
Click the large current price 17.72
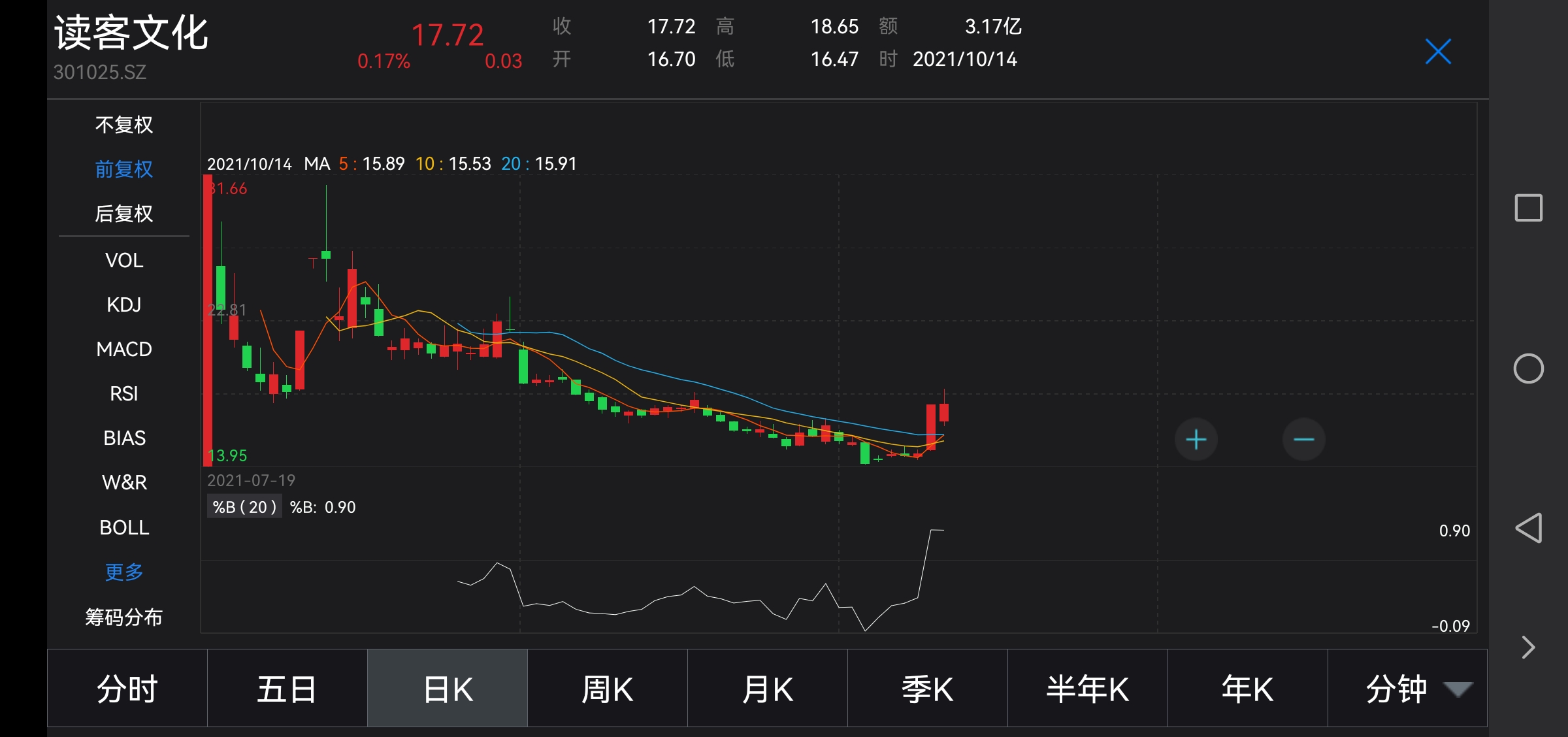pyautogui.click(x=448, y=35)
